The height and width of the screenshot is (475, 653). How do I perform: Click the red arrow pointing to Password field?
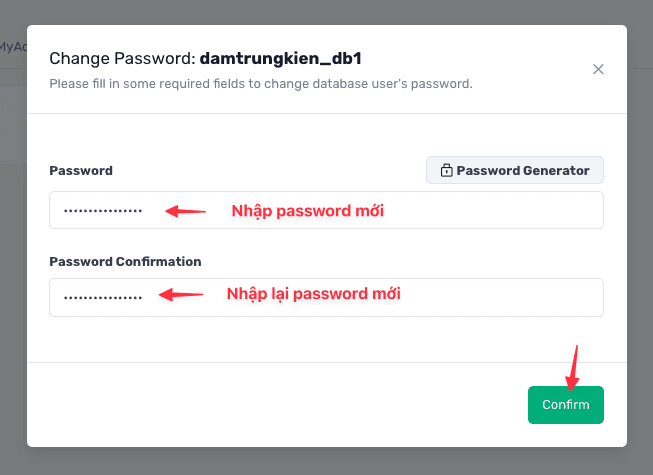(186, 211)
